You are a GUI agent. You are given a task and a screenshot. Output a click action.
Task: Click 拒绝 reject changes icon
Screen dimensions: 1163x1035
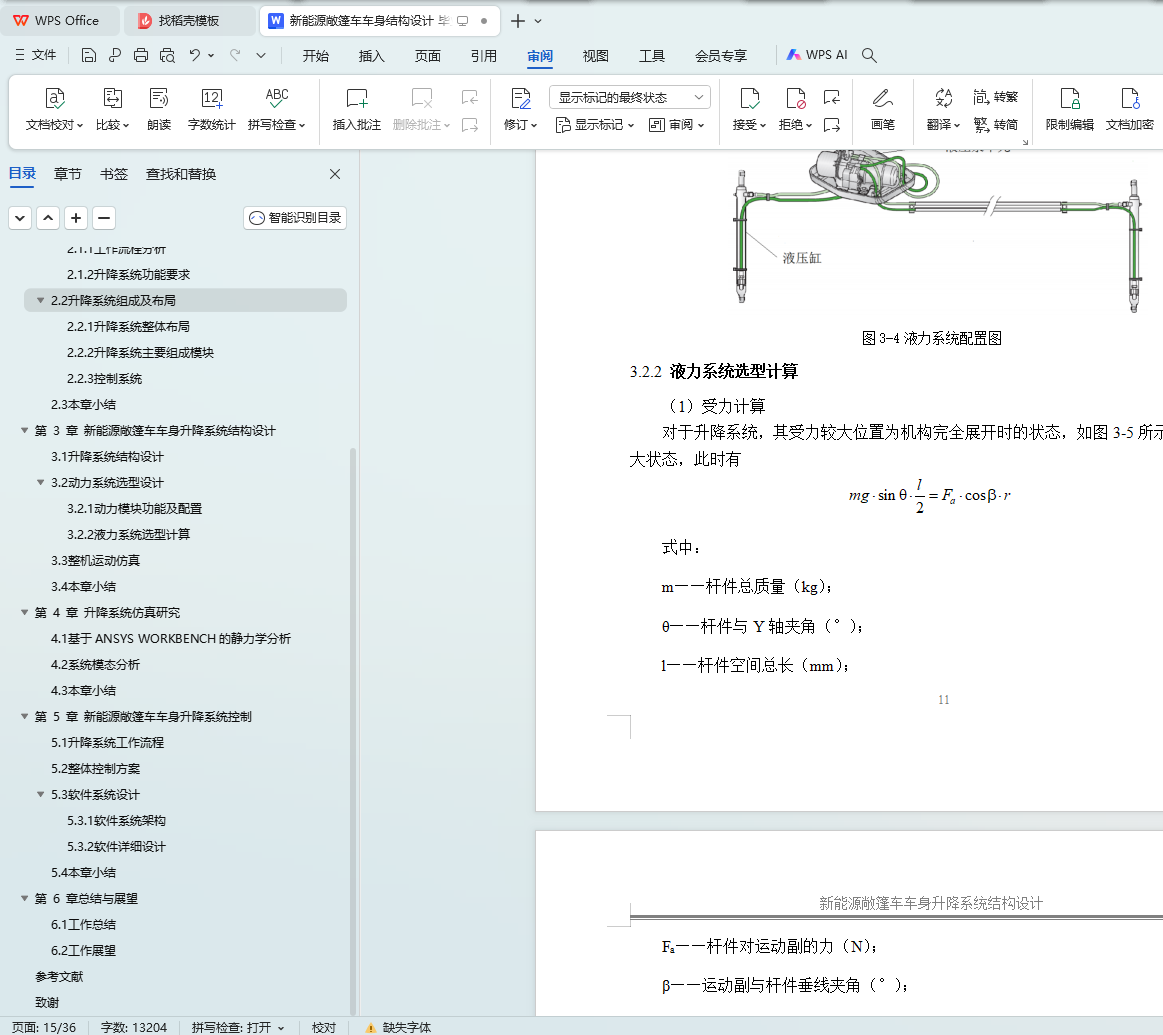795,99
